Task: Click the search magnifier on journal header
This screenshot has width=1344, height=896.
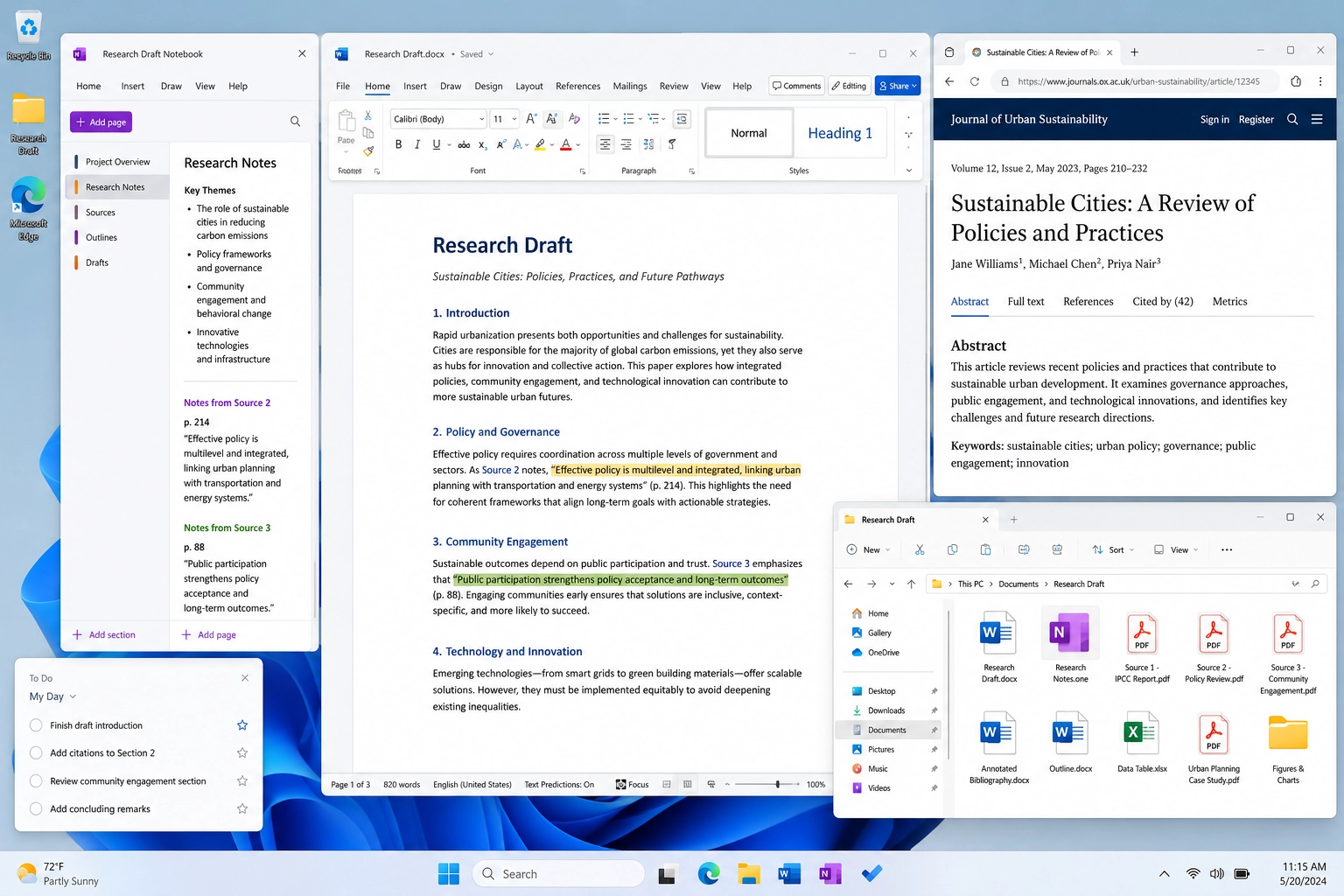Action: (1292, 119)
